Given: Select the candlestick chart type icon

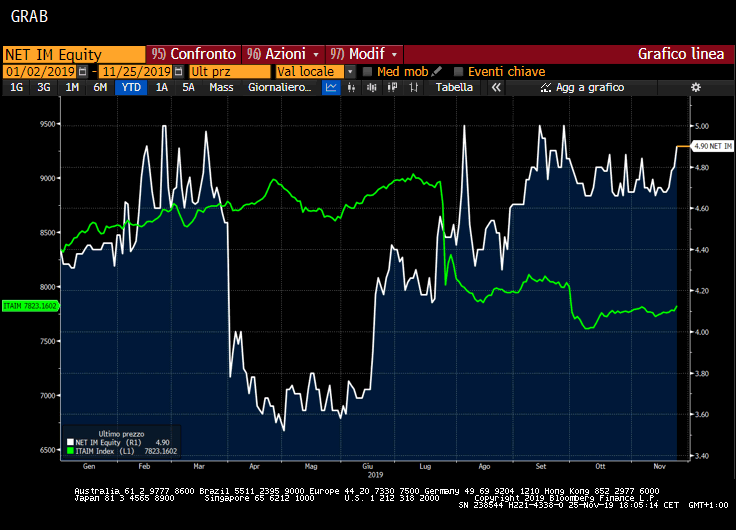Looking at the screenshot, I should coord(351,87).
